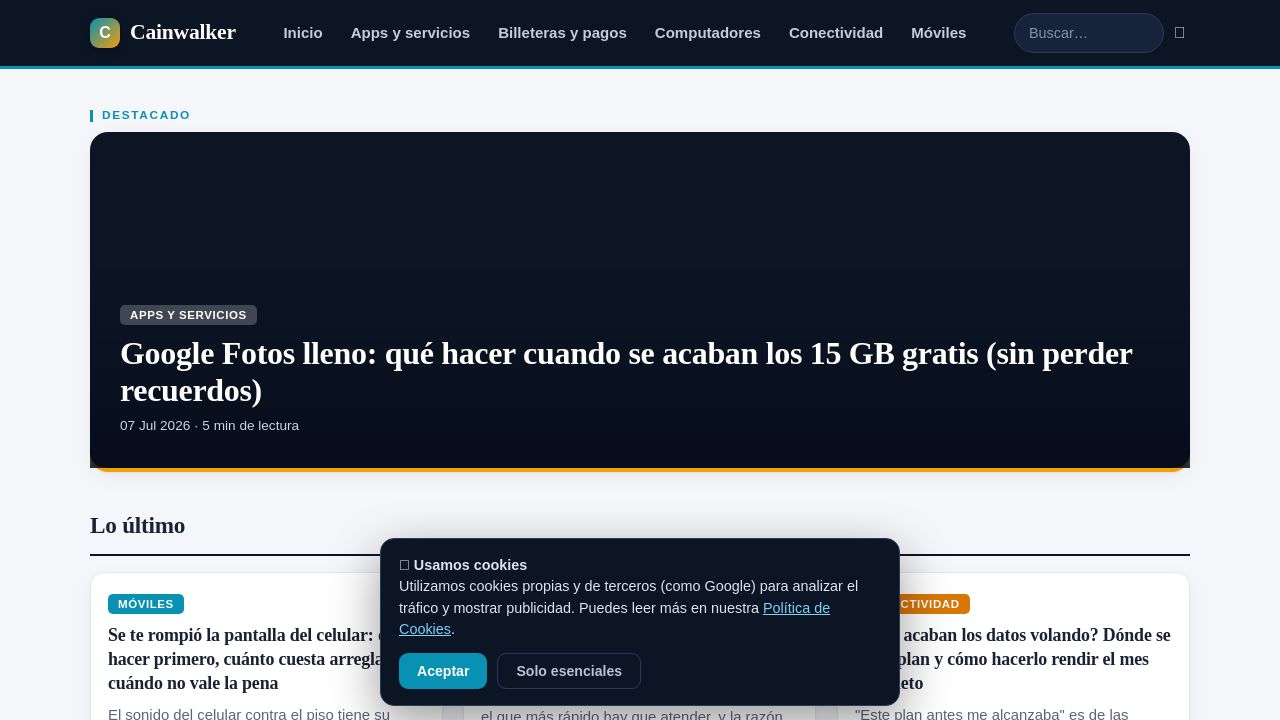Click the "El sonido del celular" excerpt text

(249, 713)
